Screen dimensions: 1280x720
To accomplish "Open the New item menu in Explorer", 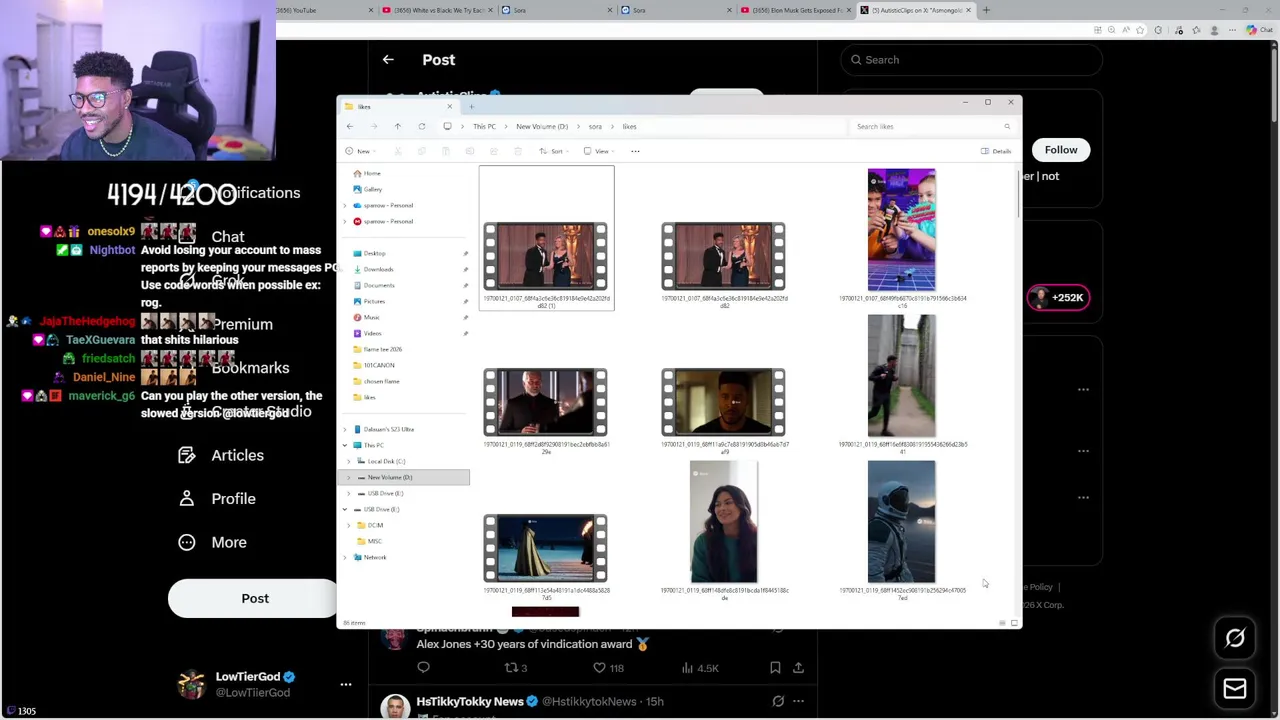I will tap(358, 151).
